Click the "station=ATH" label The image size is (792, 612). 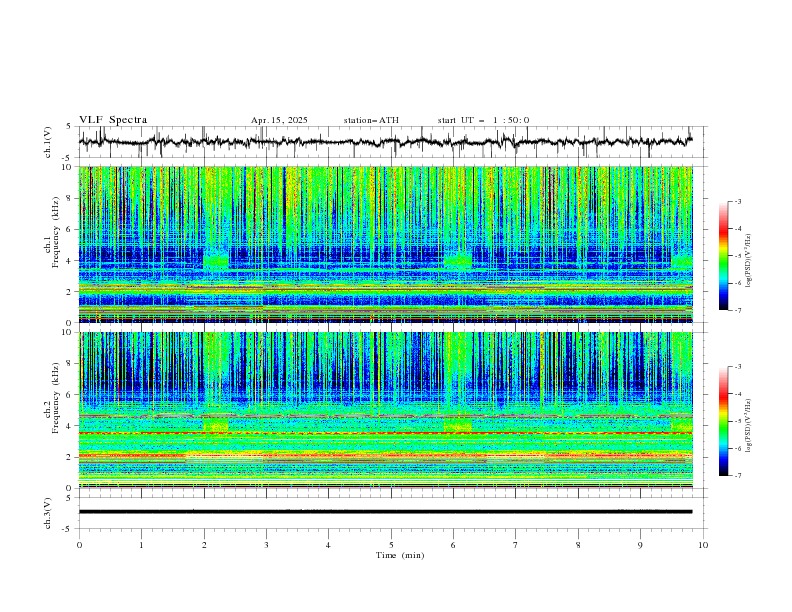[371, 120]
